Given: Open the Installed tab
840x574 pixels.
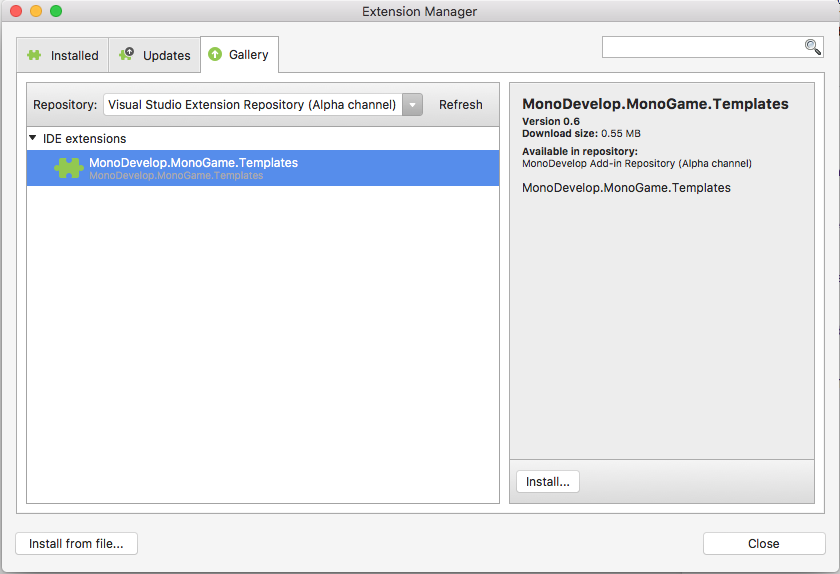Looking at the screenshot, I should click(x=63, y=55).
